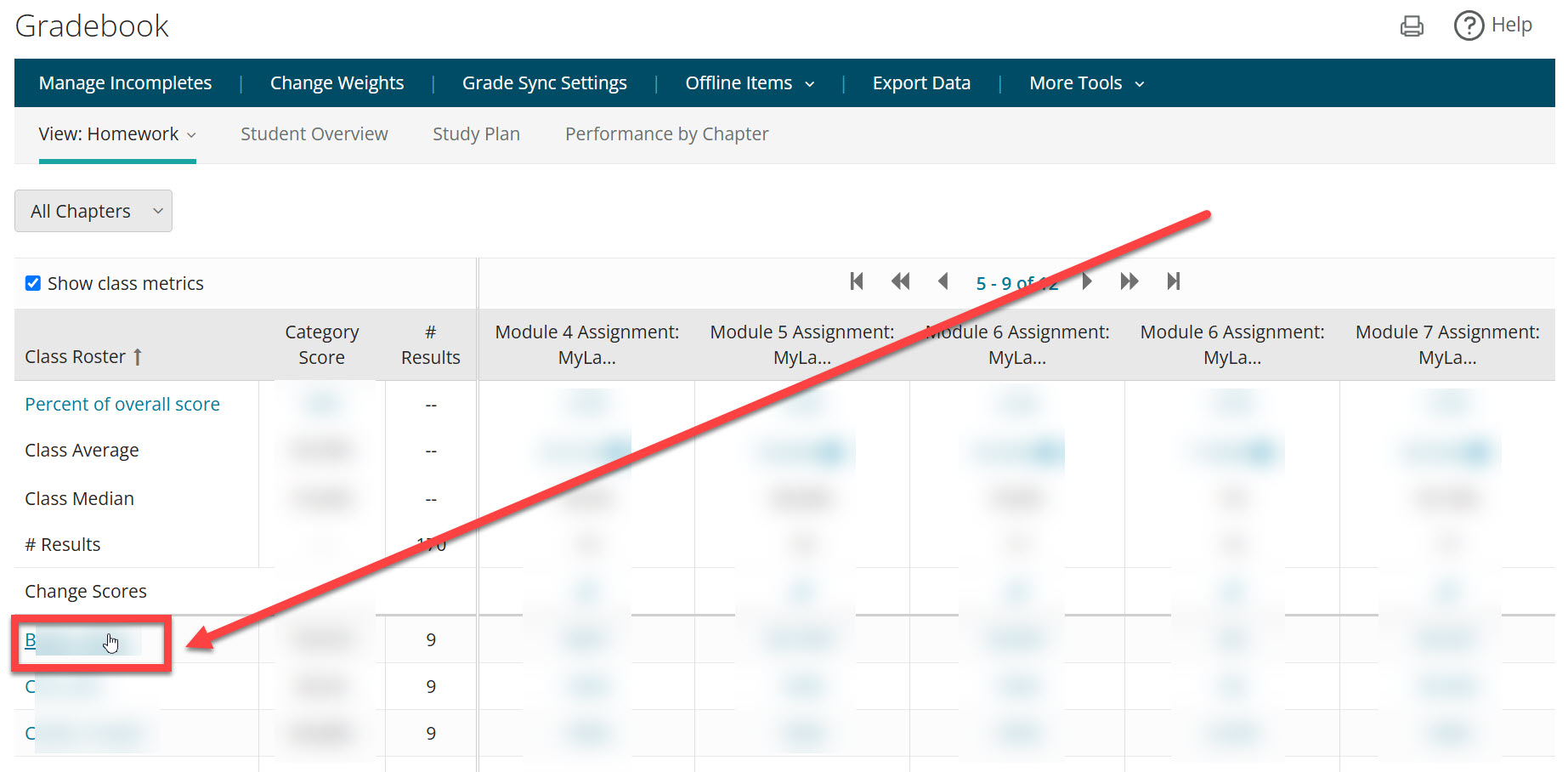
Task: Jump to last page of assignments
Action: point(1174,281)
